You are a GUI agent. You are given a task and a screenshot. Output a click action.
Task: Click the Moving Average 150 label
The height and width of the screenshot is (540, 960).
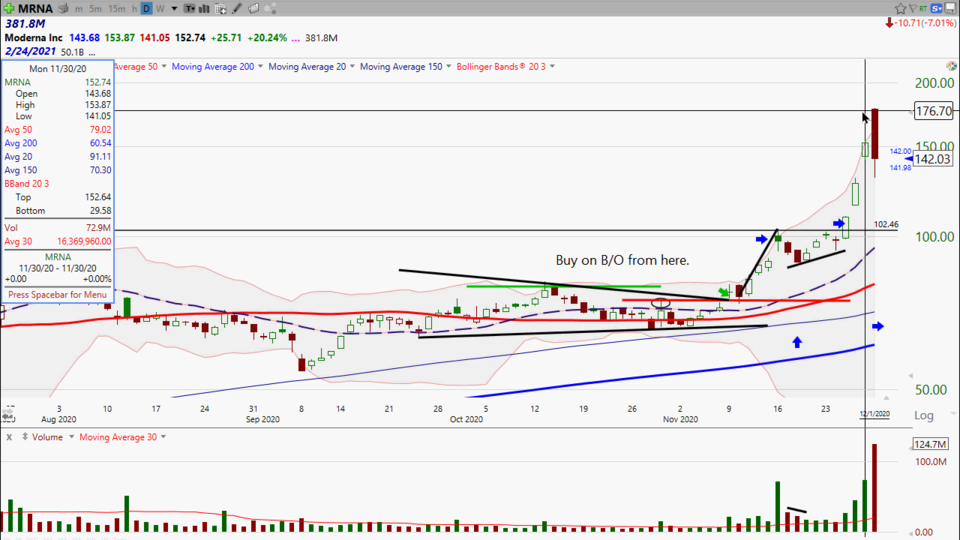click(401, 66)
